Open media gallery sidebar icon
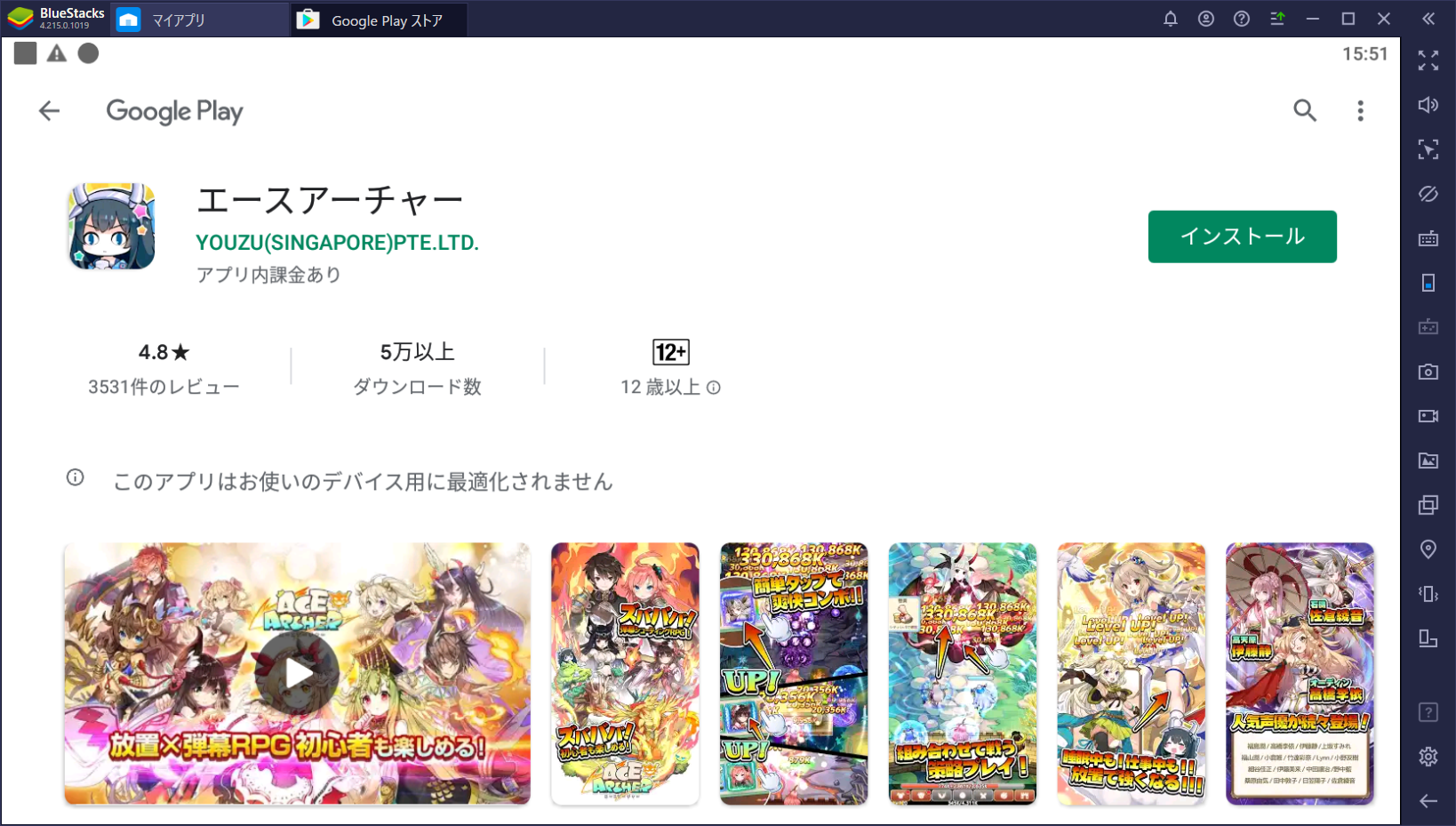This screenshot has width=1456, height=826. [x=1428, y=461]
